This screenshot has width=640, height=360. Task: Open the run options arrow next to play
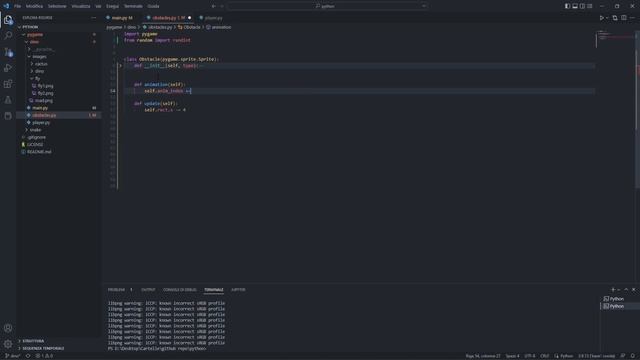point(607,18)
